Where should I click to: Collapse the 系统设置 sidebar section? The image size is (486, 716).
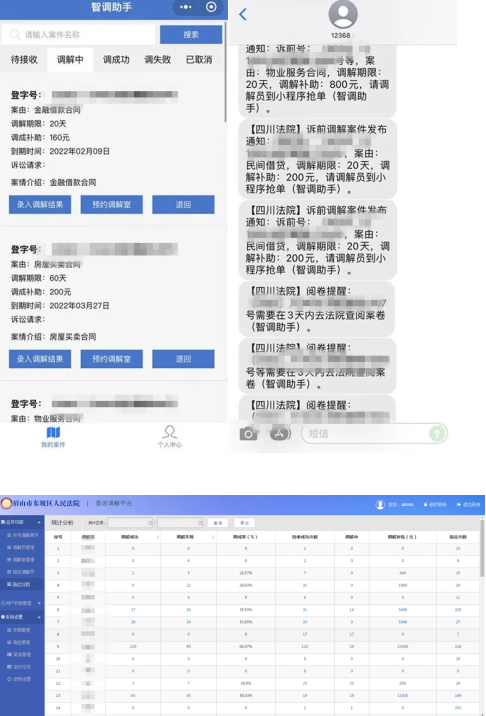[x=22, y=617]
